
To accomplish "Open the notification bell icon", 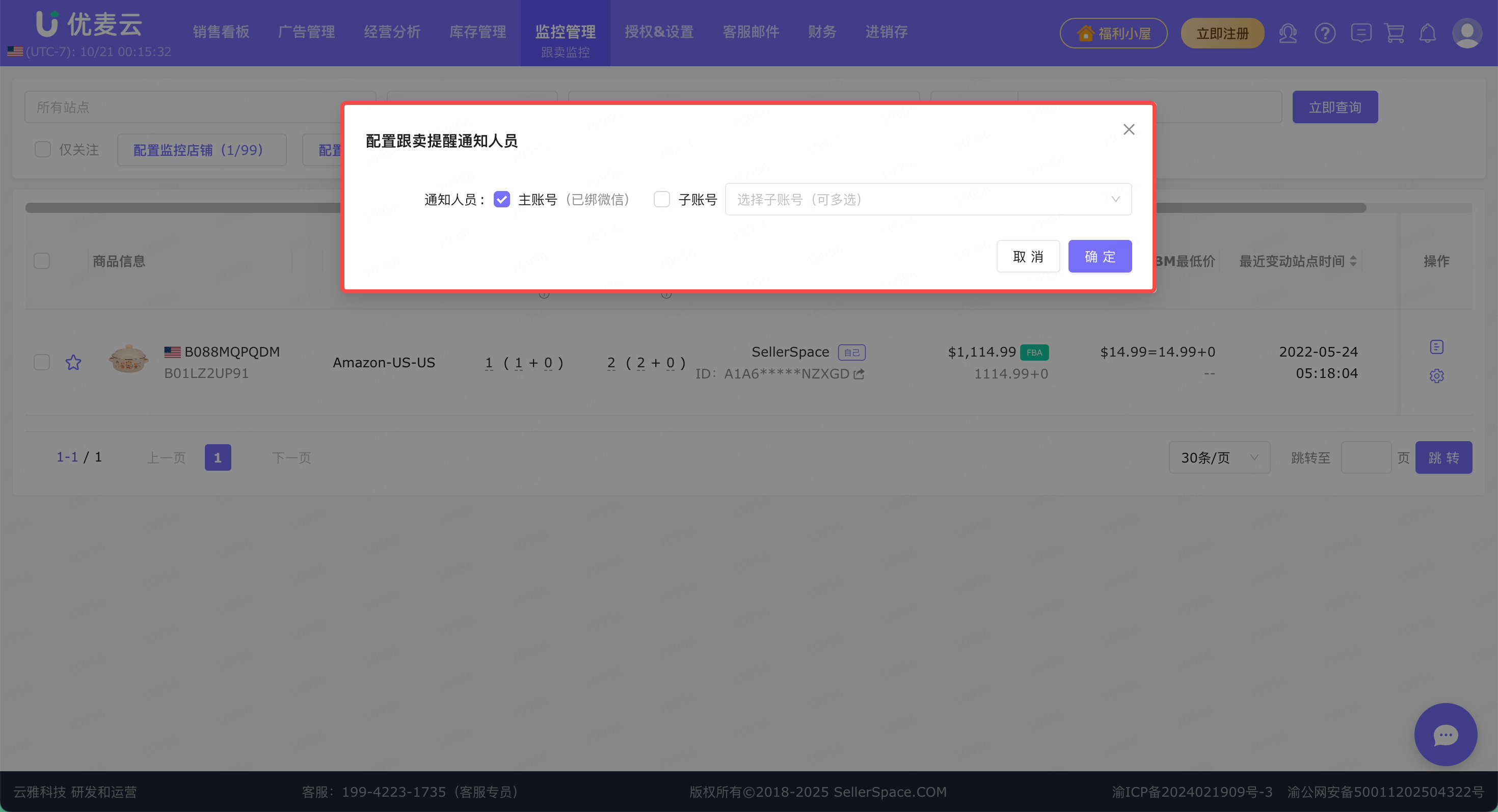I will (1428, 33).
